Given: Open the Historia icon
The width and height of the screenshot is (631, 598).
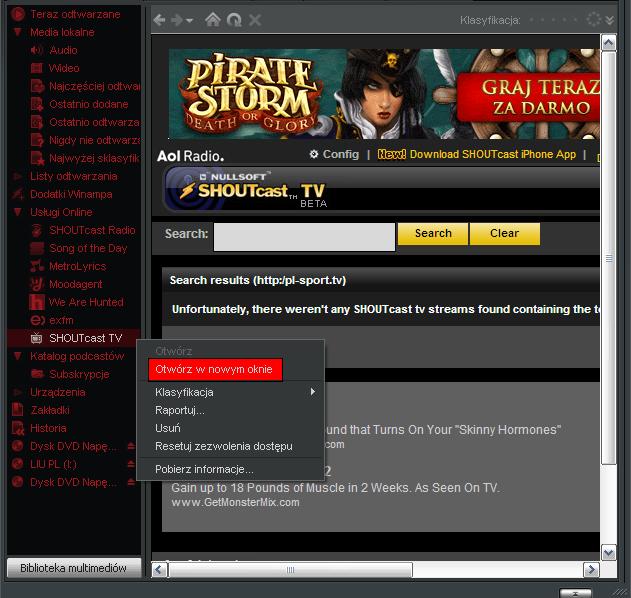Looking at the screenshot, I should [x=18, y=428].
